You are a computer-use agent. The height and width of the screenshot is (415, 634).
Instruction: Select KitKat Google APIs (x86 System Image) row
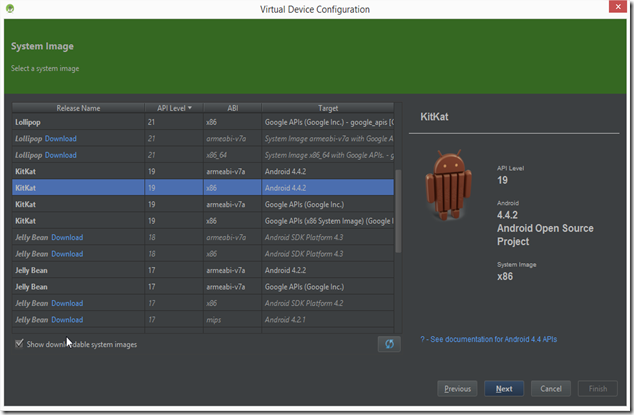coord(203,221)
